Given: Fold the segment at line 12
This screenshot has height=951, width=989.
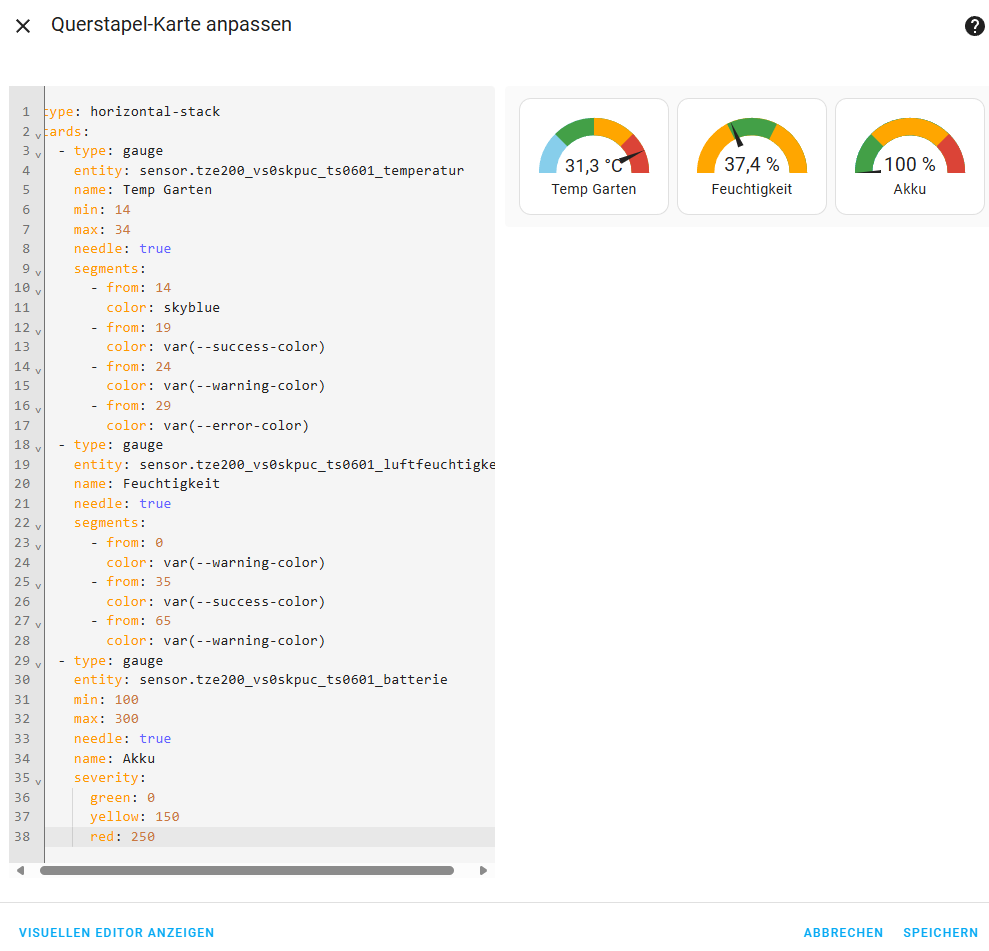Looking at the screenshot, I should click(x=38, y=330).
